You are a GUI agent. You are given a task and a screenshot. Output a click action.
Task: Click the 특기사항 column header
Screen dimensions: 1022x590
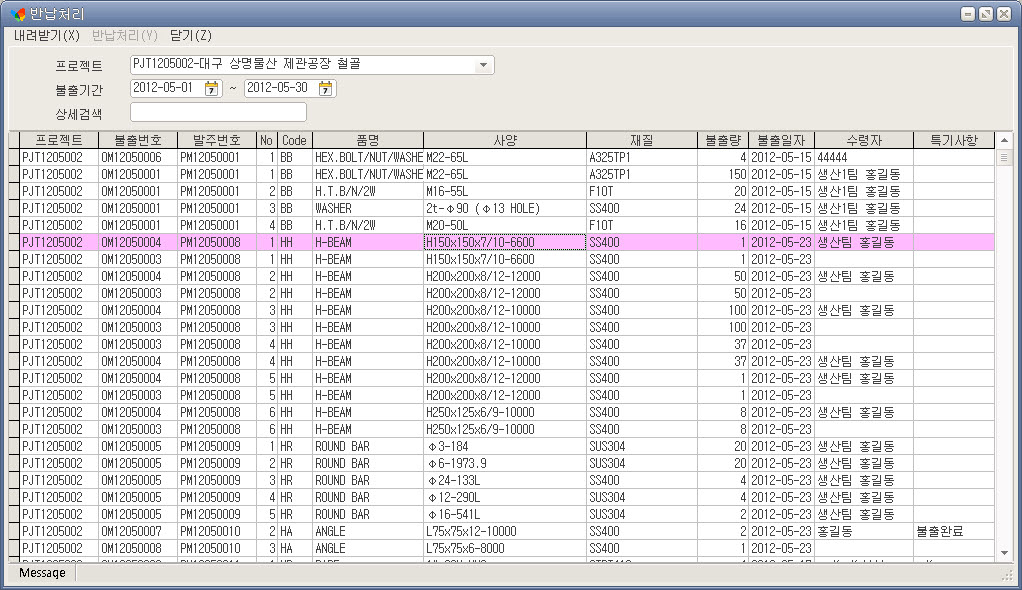click(x=954, y=140)
